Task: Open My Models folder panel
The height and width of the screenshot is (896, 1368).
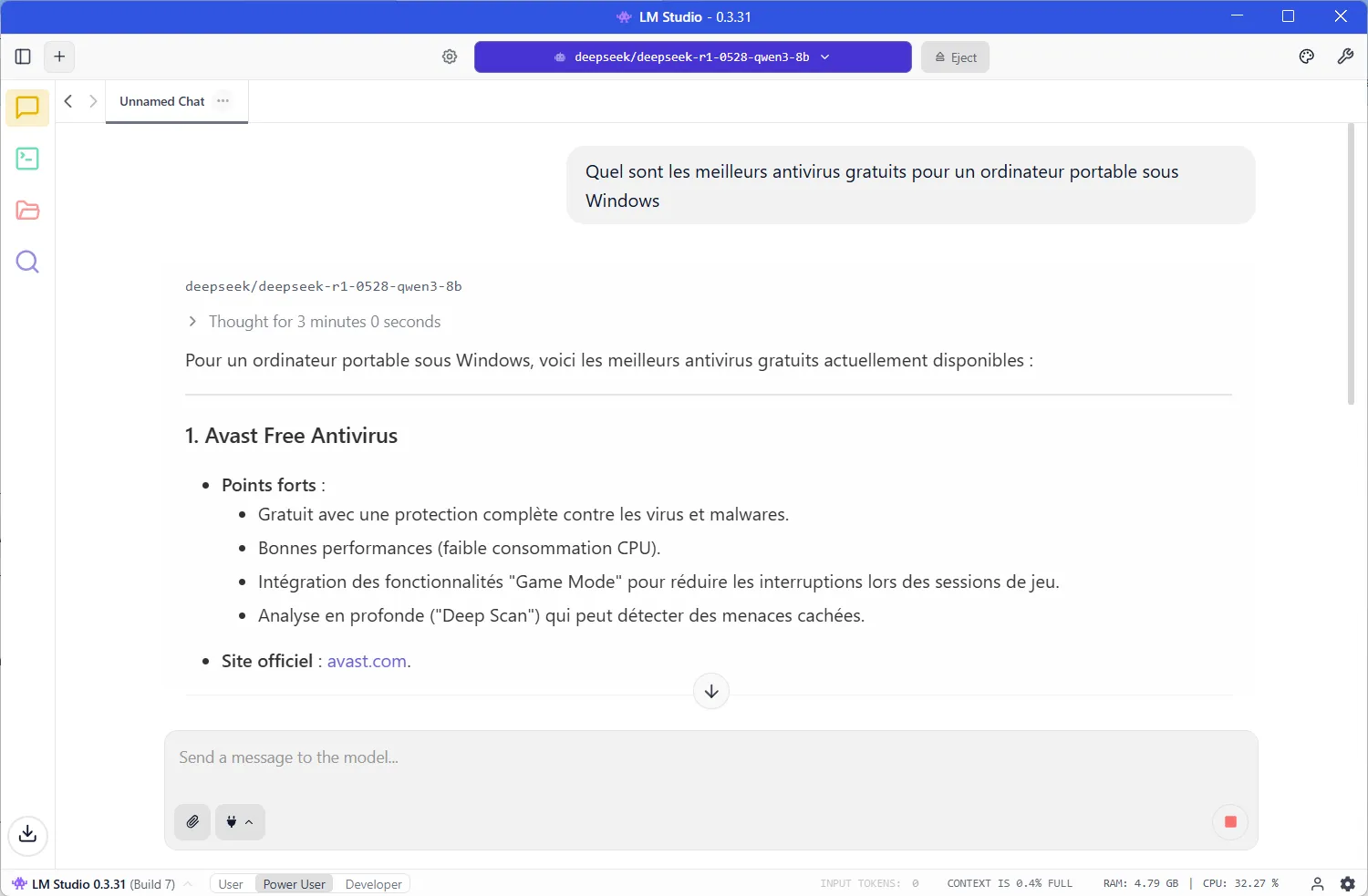Action: point(26,211)
